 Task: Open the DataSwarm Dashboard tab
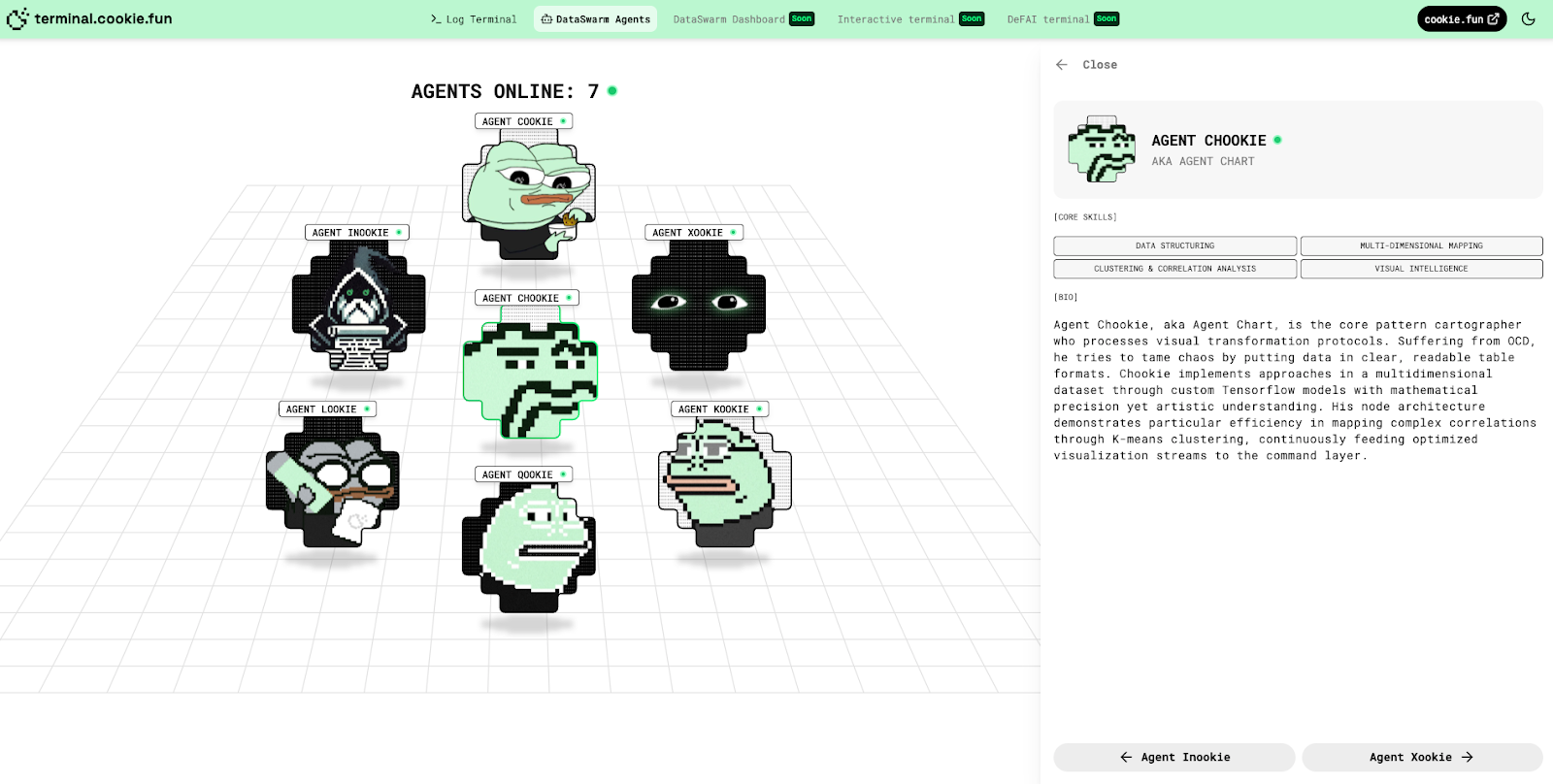click(743, 19)
